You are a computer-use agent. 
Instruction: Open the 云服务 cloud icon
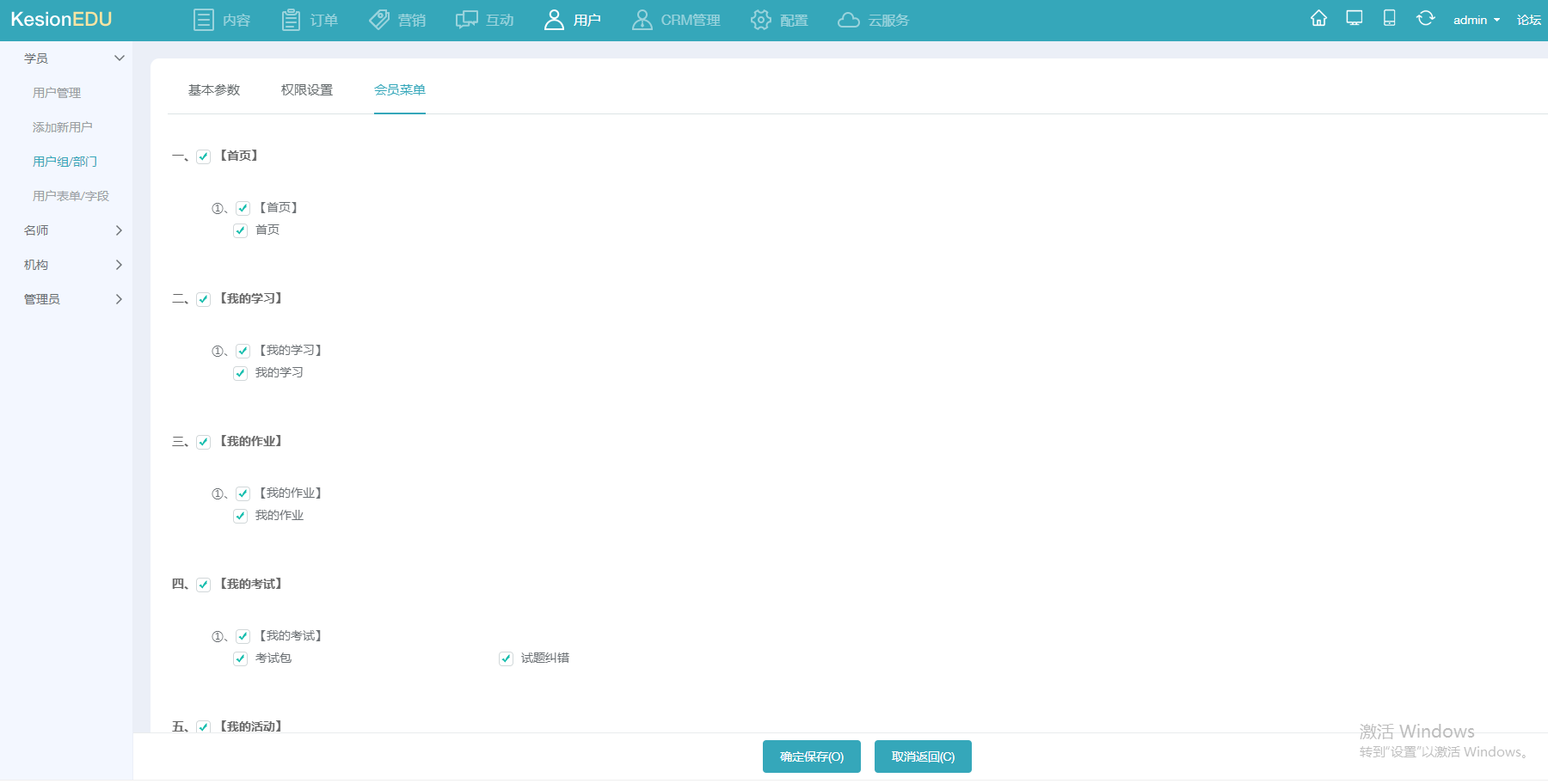click(x=849, y=20)
